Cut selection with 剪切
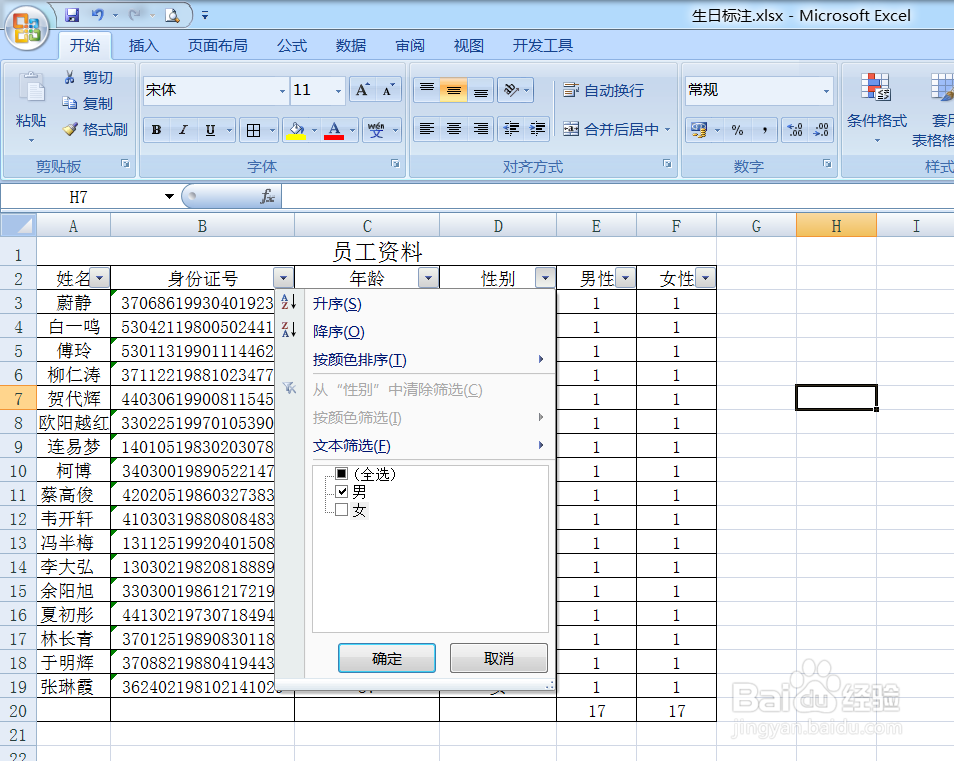The image size is (954, 761). click(x=88, y=78)
